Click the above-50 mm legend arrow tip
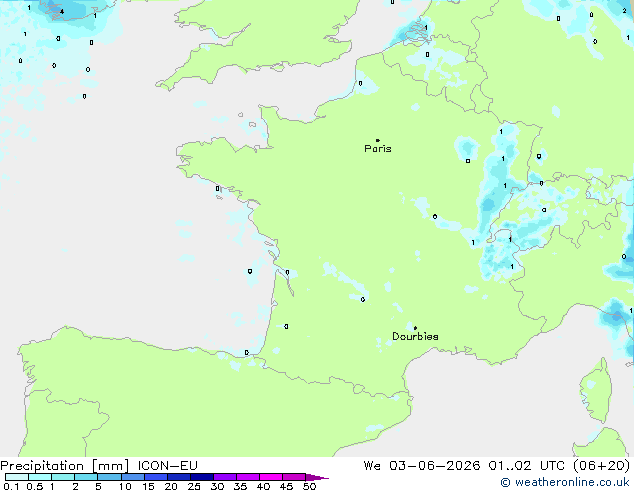This screenshot has width=634, height=490. point(317,477)
